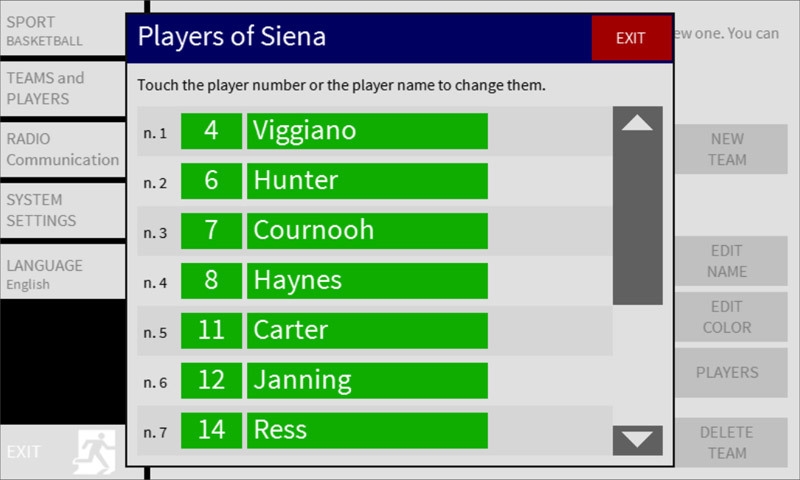
Task: Select the Carter name field
Action: [367, 331]
